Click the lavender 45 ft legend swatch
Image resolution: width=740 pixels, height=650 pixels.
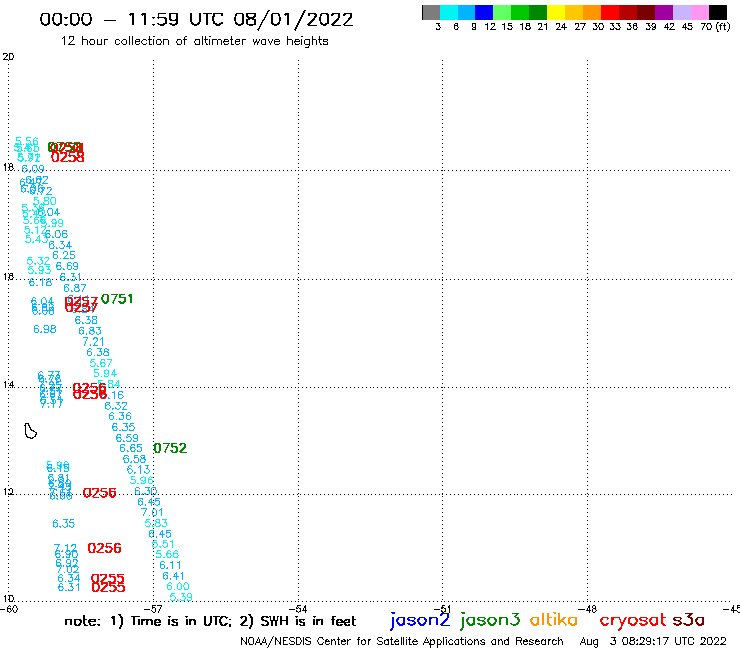tap(681, 13)
